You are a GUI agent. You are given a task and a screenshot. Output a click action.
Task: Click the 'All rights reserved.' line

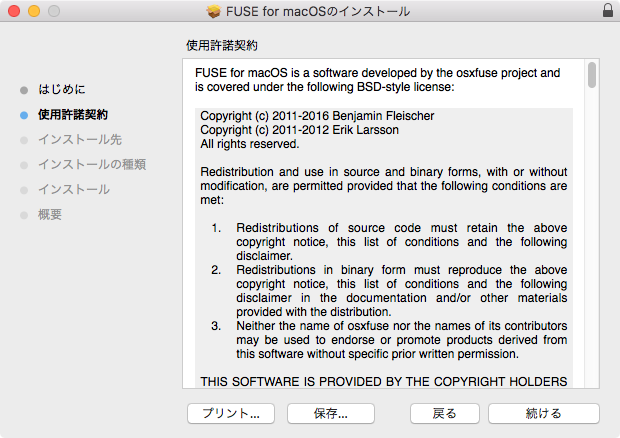tap(250, 144)
